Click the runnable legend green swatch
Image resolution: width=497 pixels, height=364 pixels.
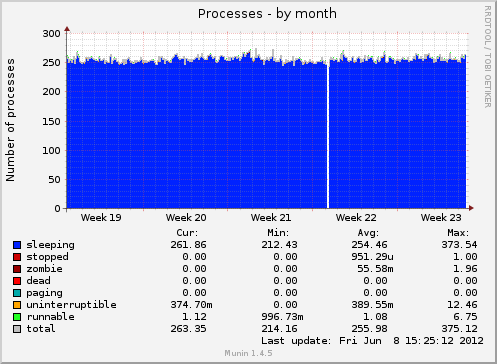[17, 317]
